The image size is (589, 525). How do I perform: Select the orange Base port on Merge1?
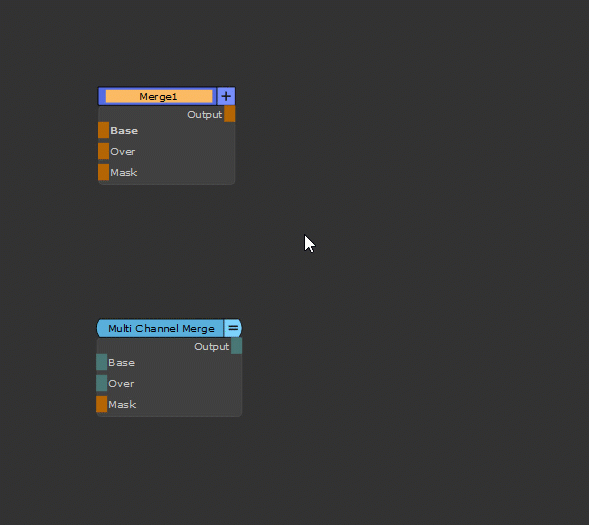coord(103,130)
